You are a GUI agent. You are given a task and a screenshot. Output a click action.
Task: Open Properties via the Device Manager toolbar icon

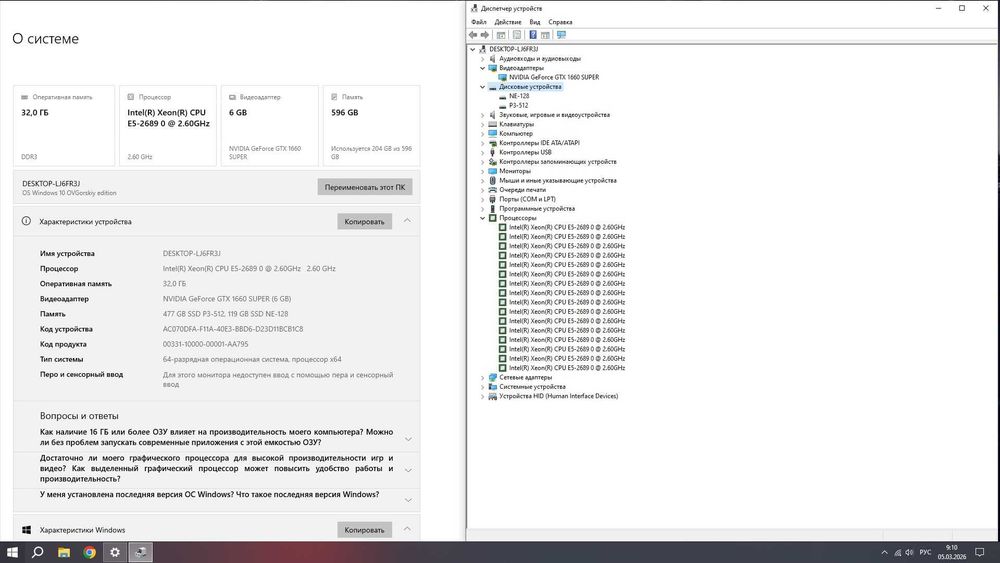click(517, 35)
